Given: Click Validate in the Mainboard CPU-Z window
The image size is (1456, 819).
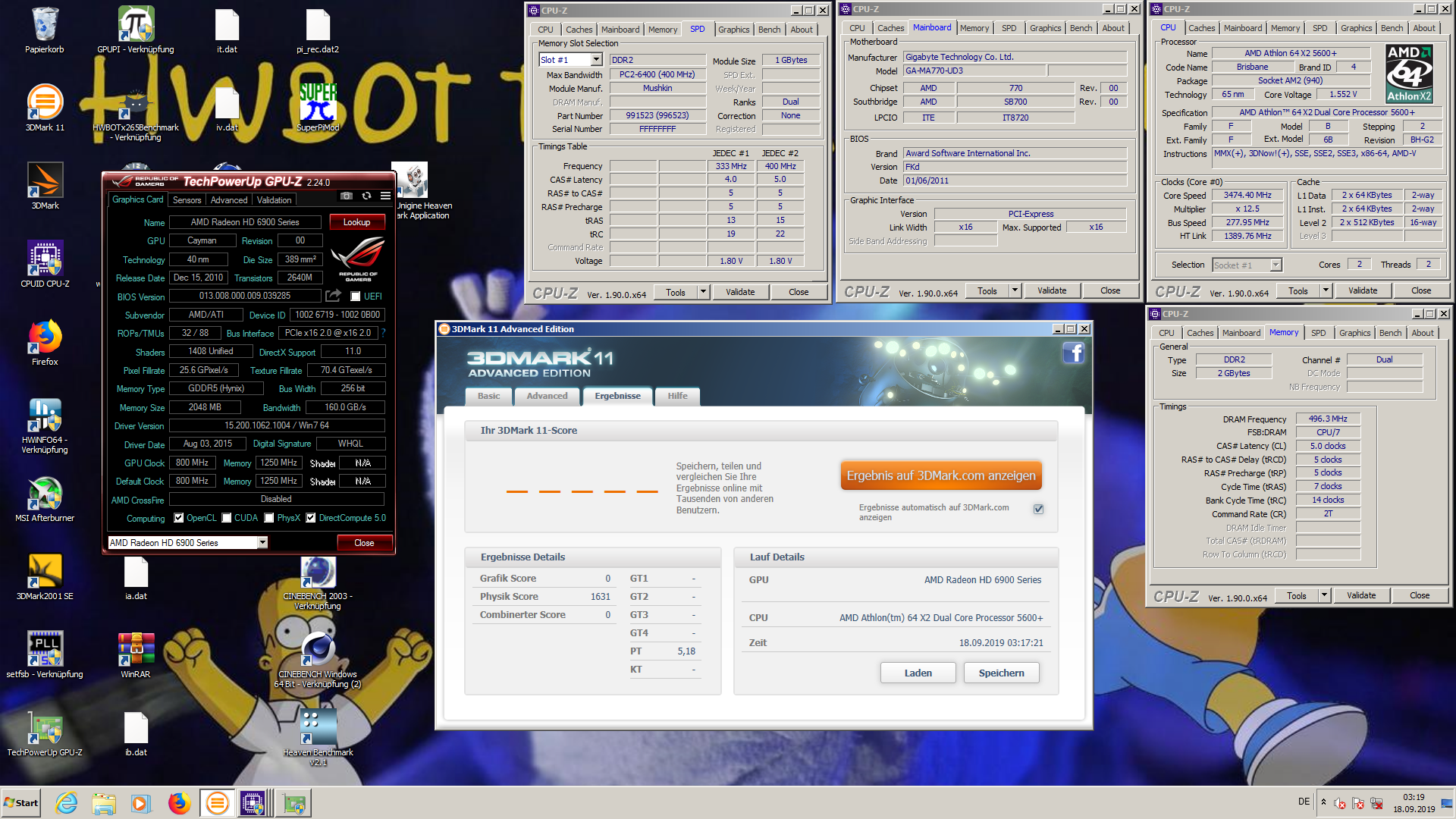Looking at the screenshot, I should point(1051,290).
